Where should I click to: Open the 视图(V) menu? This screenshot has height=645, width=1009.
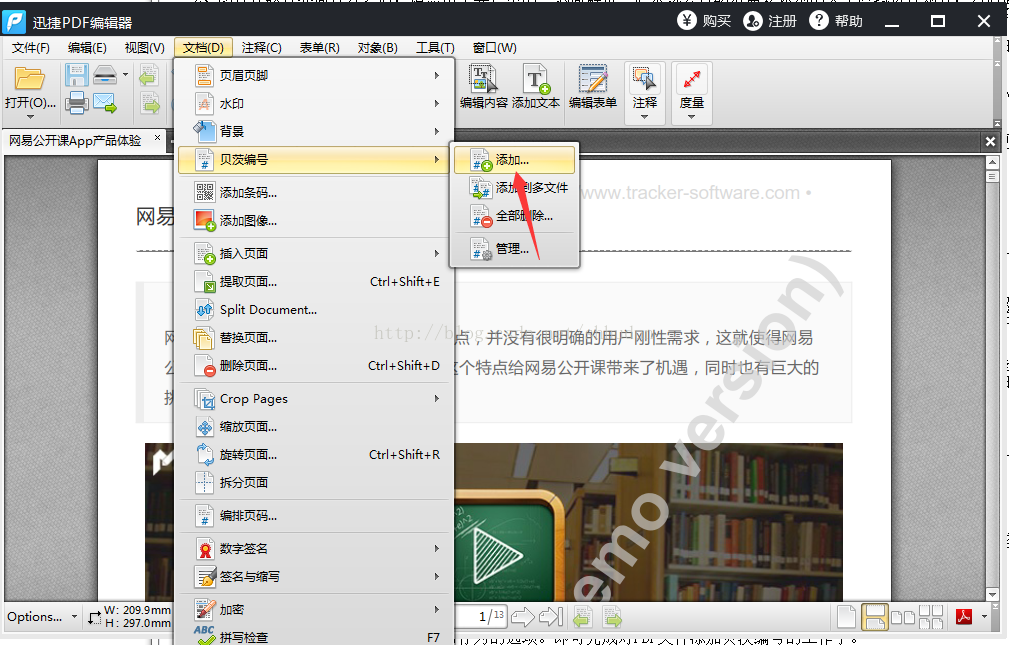pos(145,48)
